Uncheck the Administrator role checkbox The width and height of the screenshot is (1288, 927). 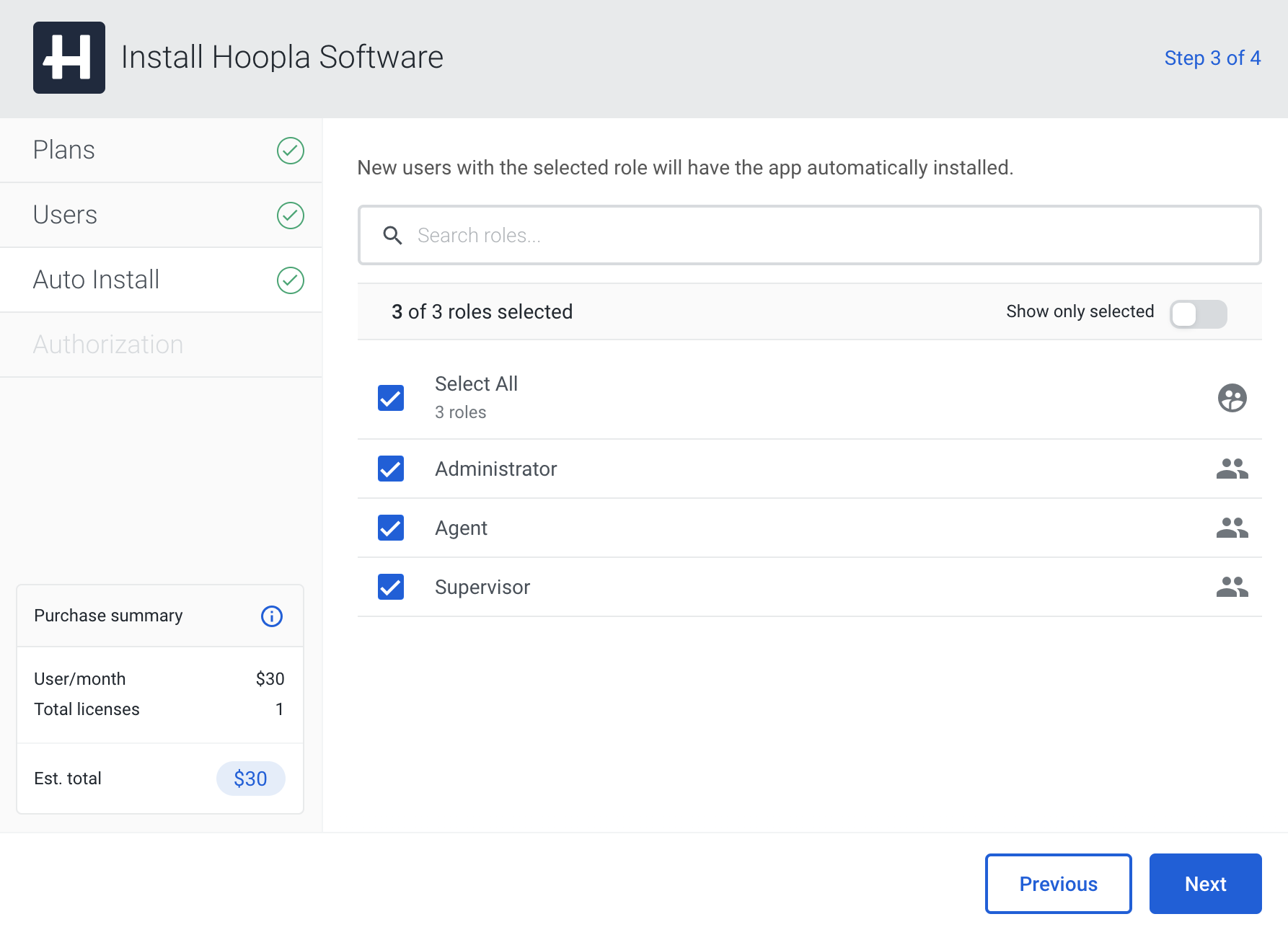pos(390,469)
